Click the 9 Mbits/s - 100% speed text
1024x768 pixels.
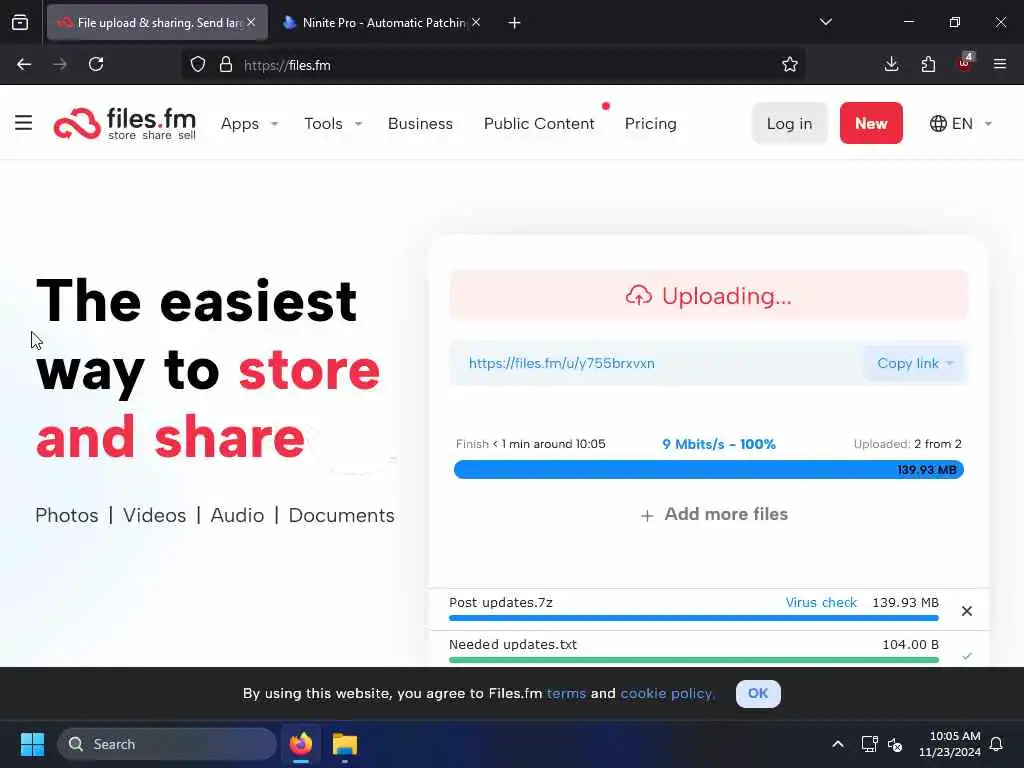tap(718, 444)
